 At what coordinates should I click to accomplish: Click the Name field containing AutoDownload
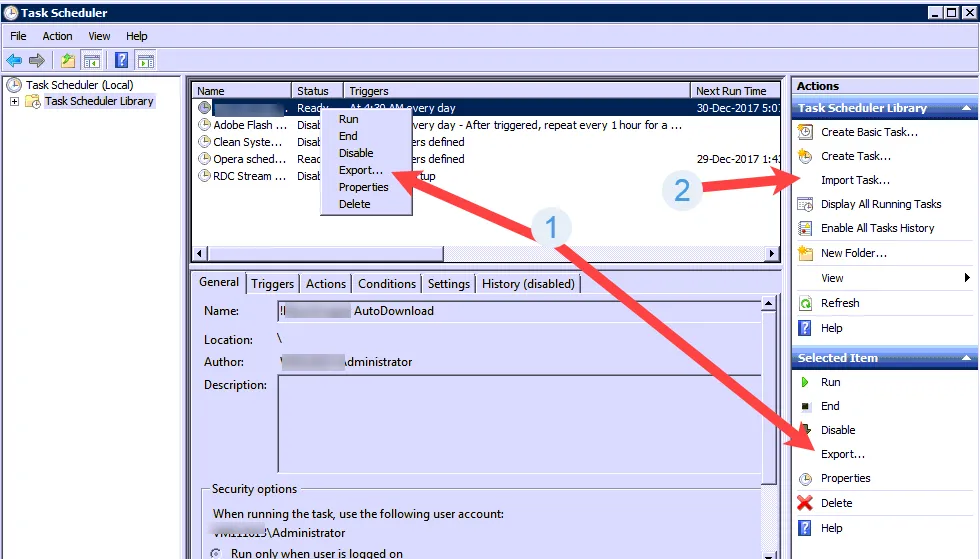tap(519, 311)
